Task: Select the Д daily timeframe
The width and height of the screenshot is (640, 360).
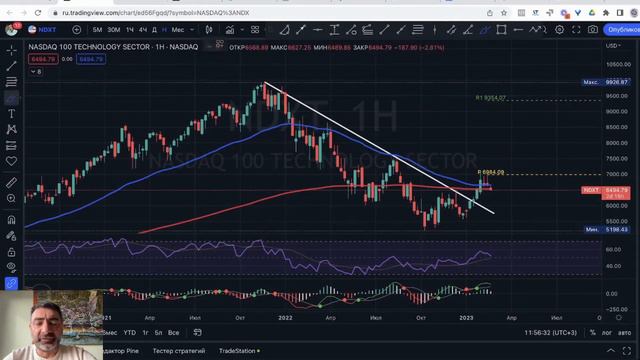Action: 154,30
